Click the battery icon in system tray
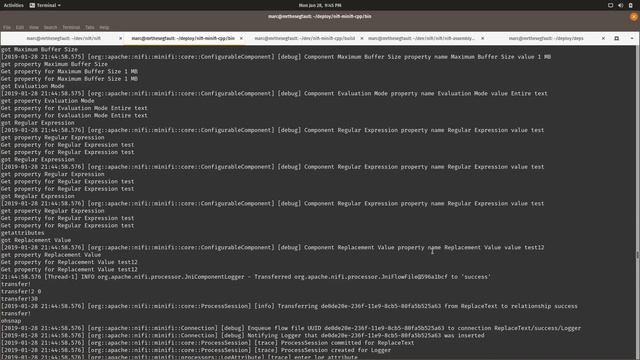 (x=631, y=5)
